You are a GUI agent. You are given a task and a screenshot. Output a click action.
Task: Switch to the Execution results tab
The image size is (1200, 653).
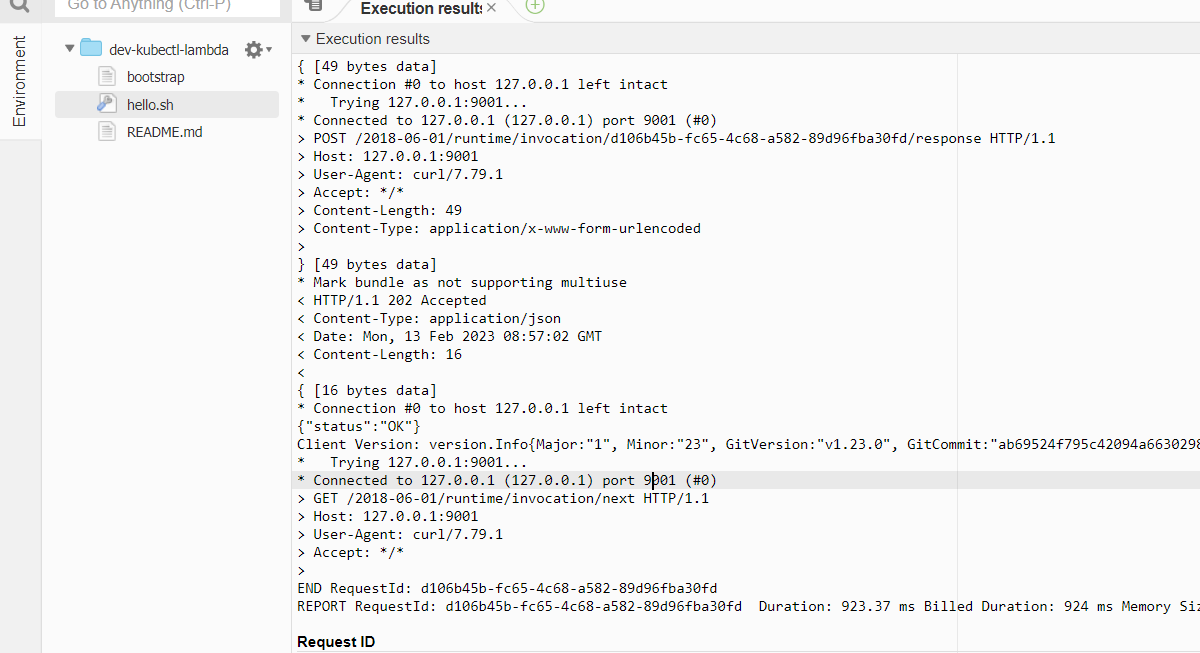420,8
